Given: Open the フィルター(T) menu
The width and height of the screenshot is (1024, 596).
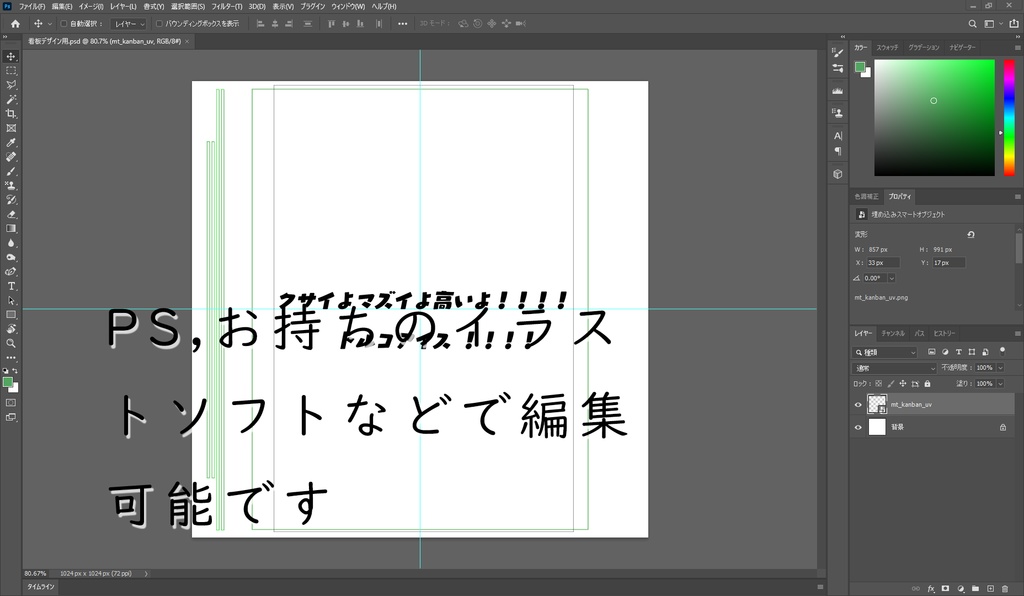Looking at the screenshot, I should 227,7.
